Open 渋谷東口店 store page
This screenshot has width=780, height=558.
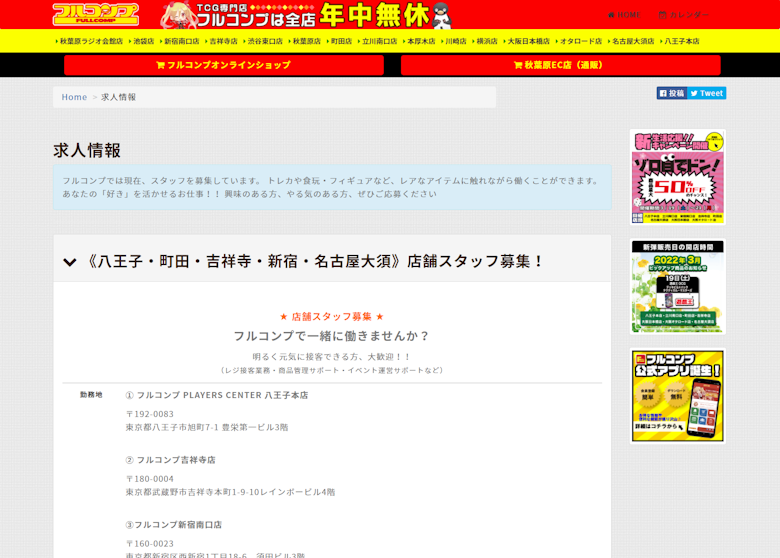click(x=263, y=41)
